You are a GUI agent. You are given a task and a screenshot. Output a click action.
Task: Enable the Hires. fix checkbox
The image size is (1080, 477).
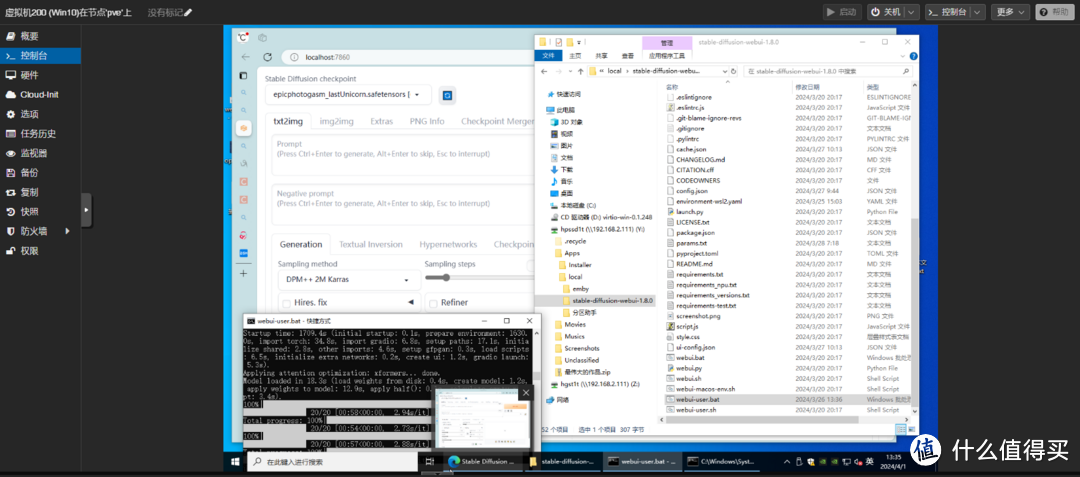286,302
